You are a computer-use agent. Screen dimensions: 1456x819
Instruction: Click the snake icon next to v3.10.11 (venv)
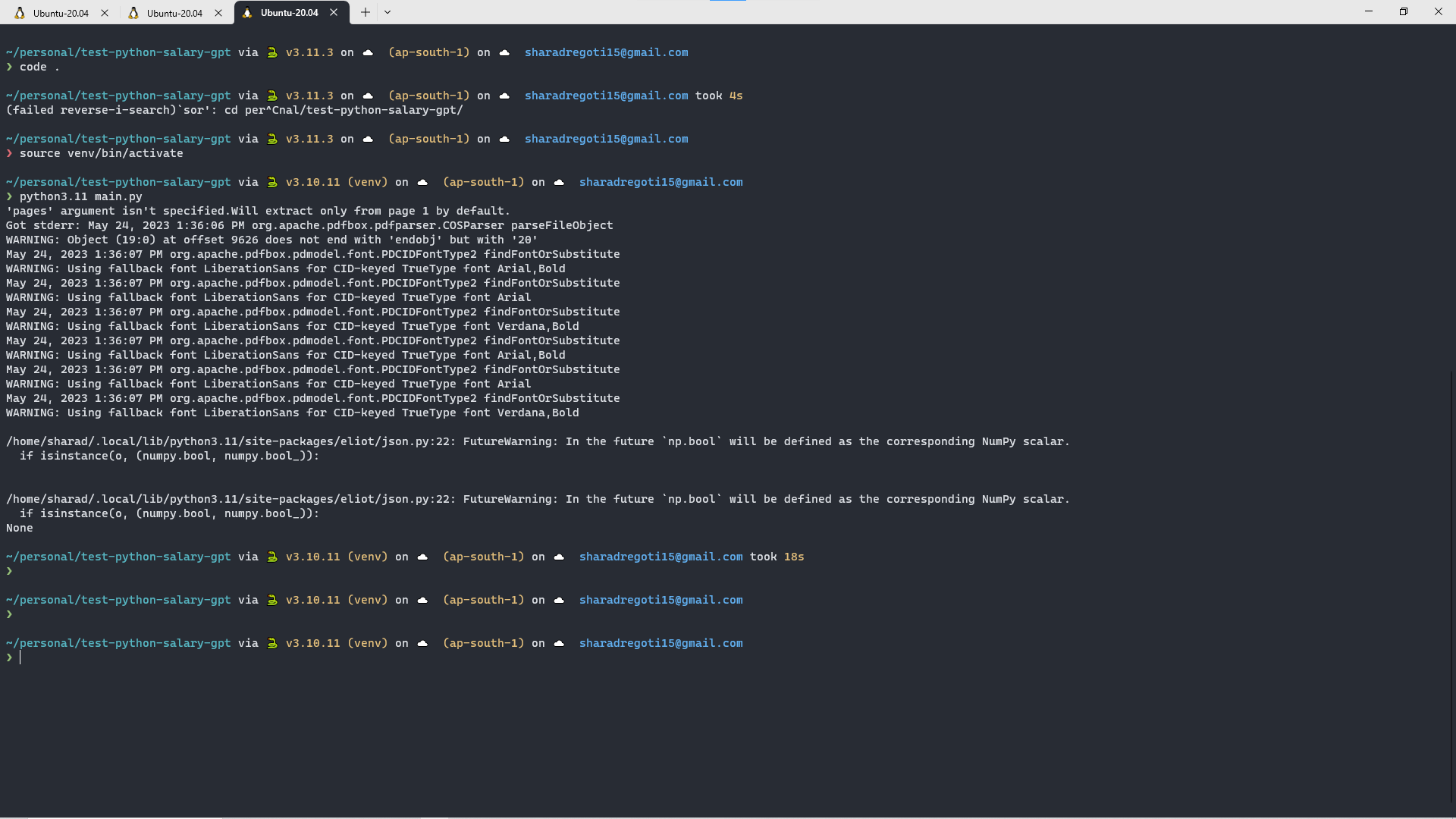(x=272, y=182)
